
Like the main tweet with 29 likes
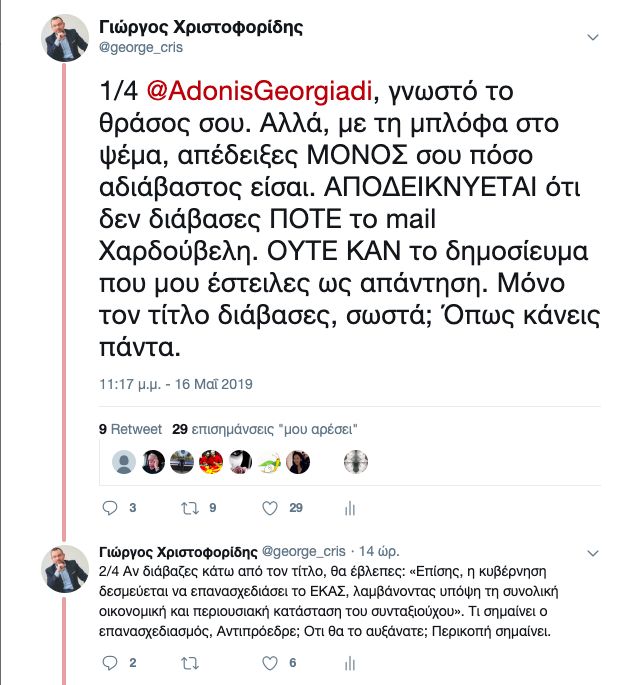pyautogui.click(x=269, y=509)
